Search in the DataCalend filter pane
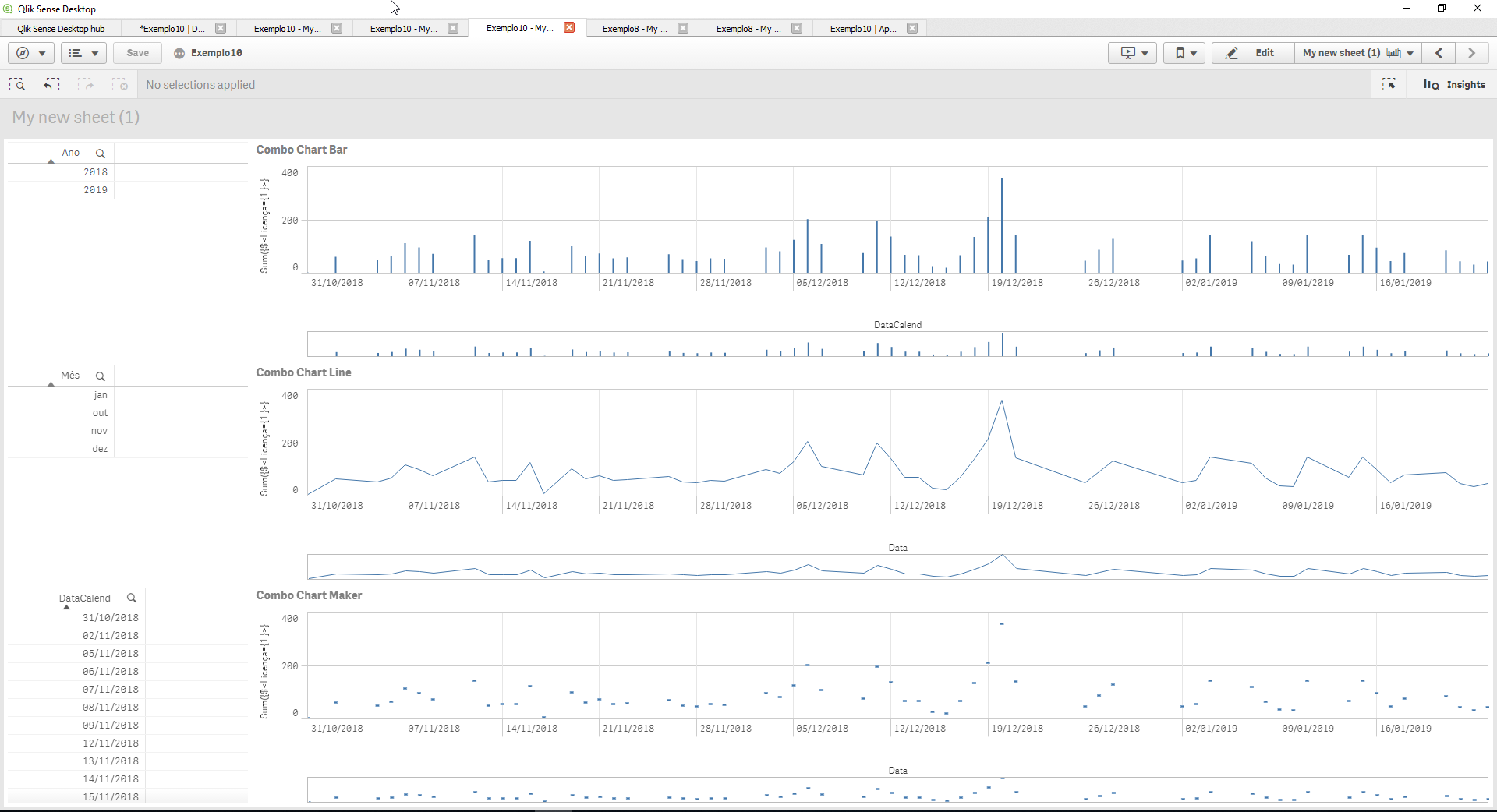 click(x=132, y=598)
